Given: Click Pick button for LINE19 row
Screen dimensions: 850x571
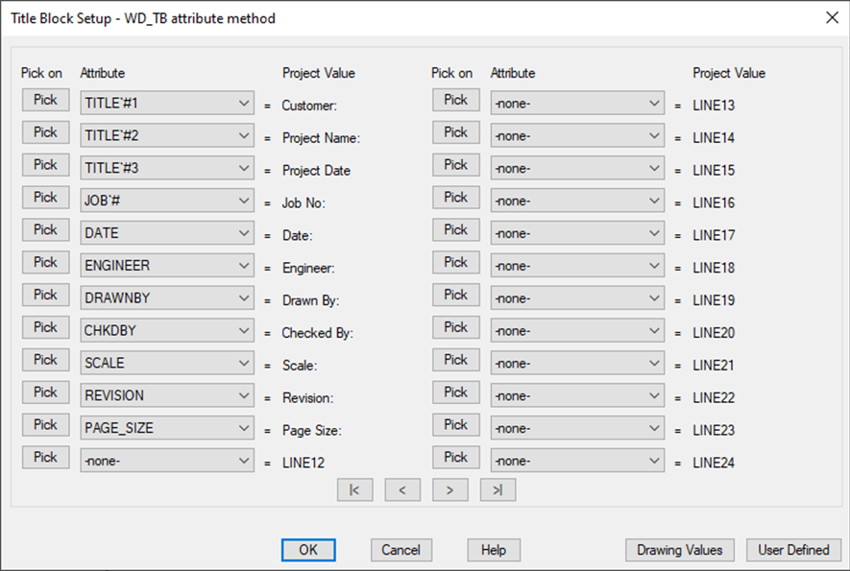Looking at the screenshot, I should 456,295.
